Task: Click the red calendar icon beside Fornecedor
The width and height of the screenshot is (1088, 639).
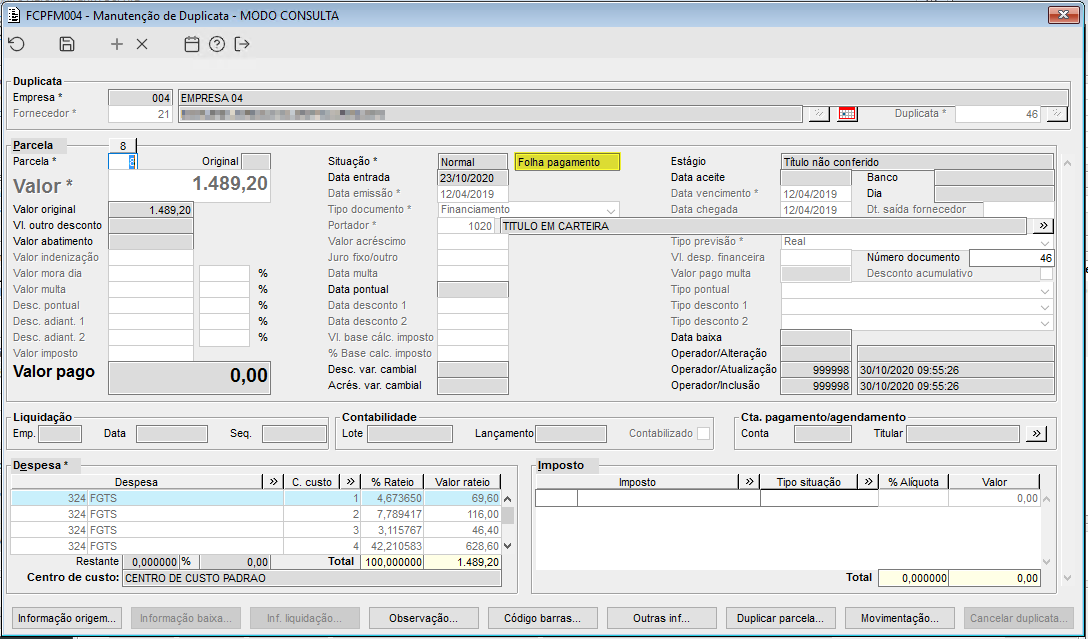Action: point(847,114)
